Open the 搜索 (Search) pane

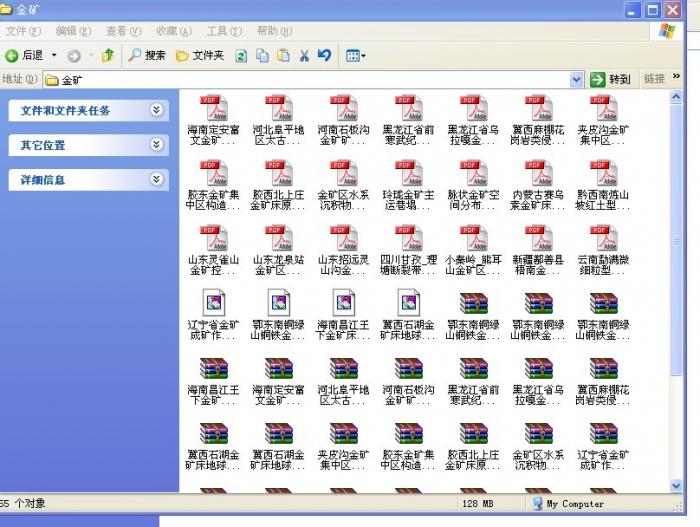click(146, 55)
